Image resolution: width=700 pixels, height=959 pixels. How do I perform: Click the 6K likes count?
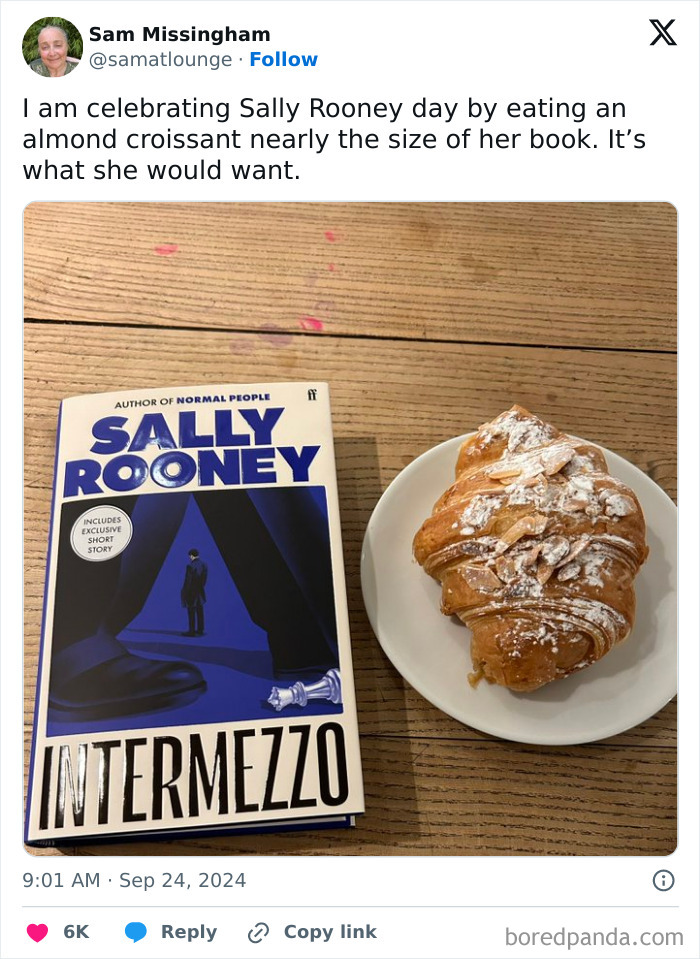(x=76, y=931)
